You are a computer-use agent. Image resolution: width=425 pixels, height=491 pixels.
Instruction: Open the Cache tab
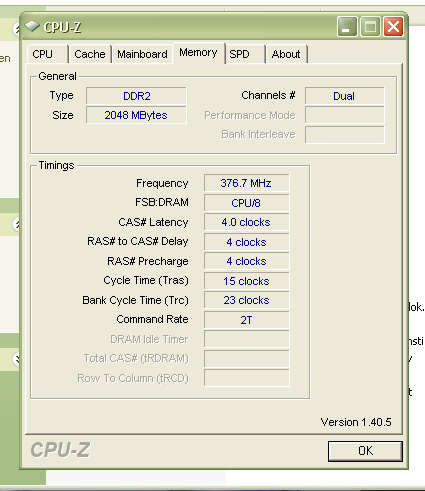[90, 54]
